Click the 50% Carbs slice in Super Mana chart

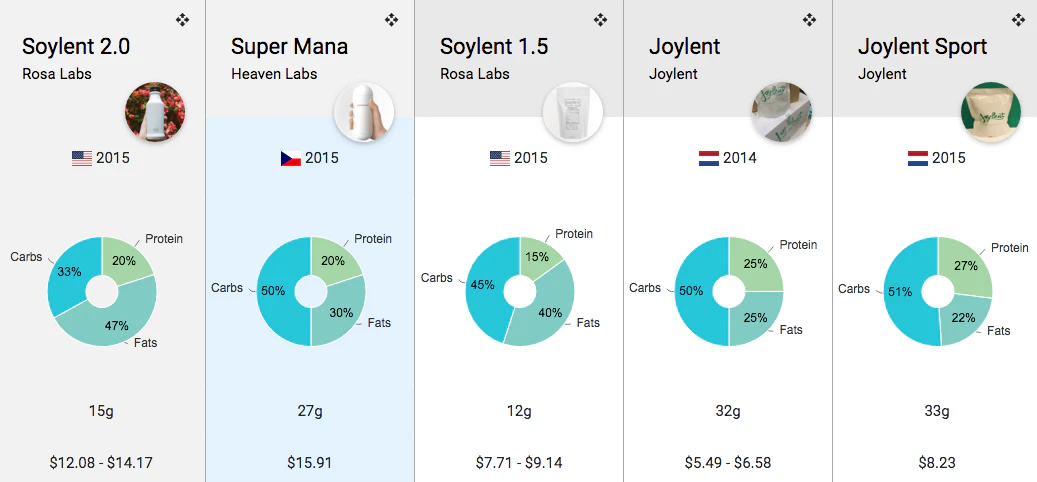(276, 291)
